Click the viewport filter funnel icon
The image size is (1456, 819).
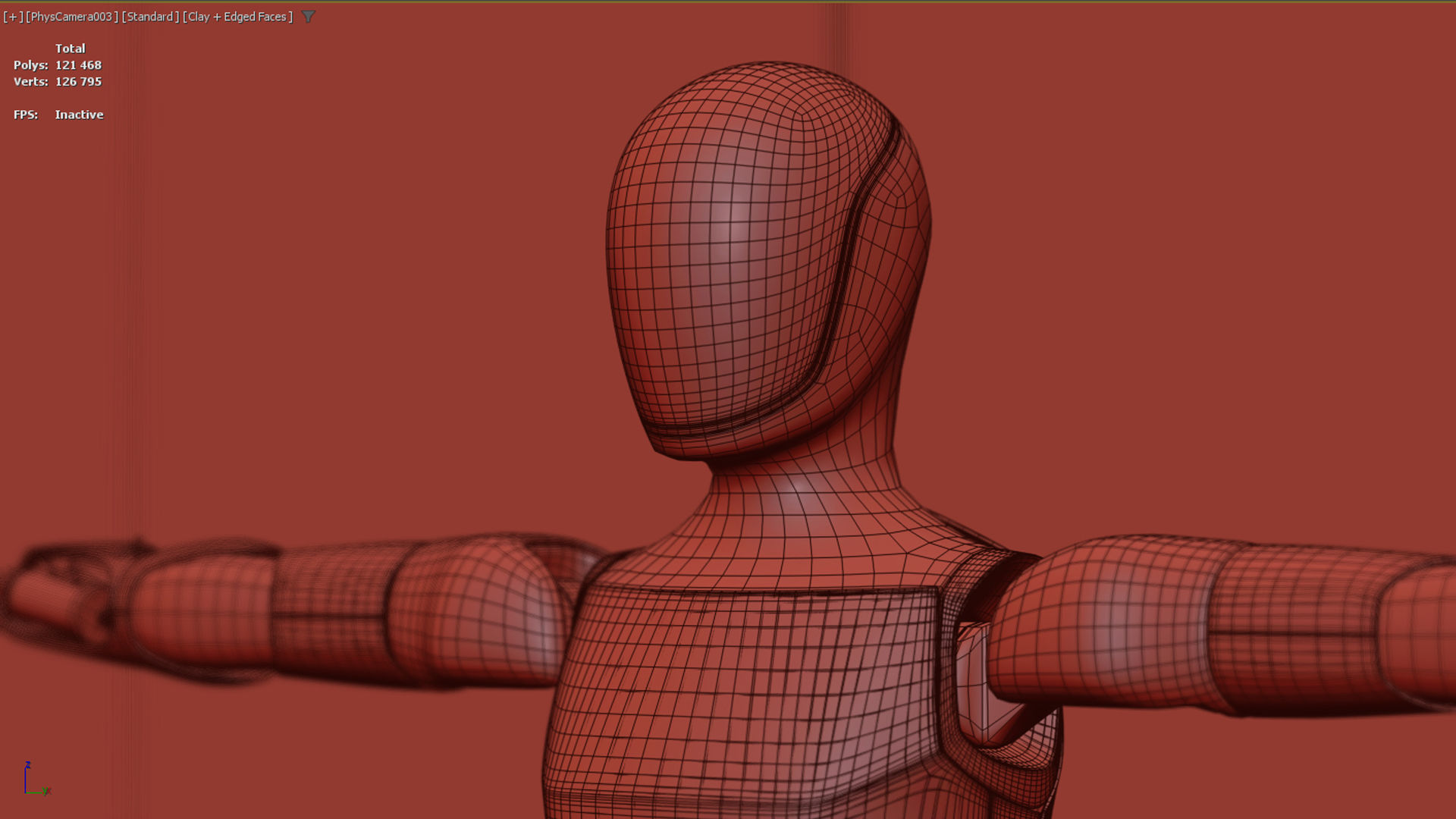[x=308, y=17]
